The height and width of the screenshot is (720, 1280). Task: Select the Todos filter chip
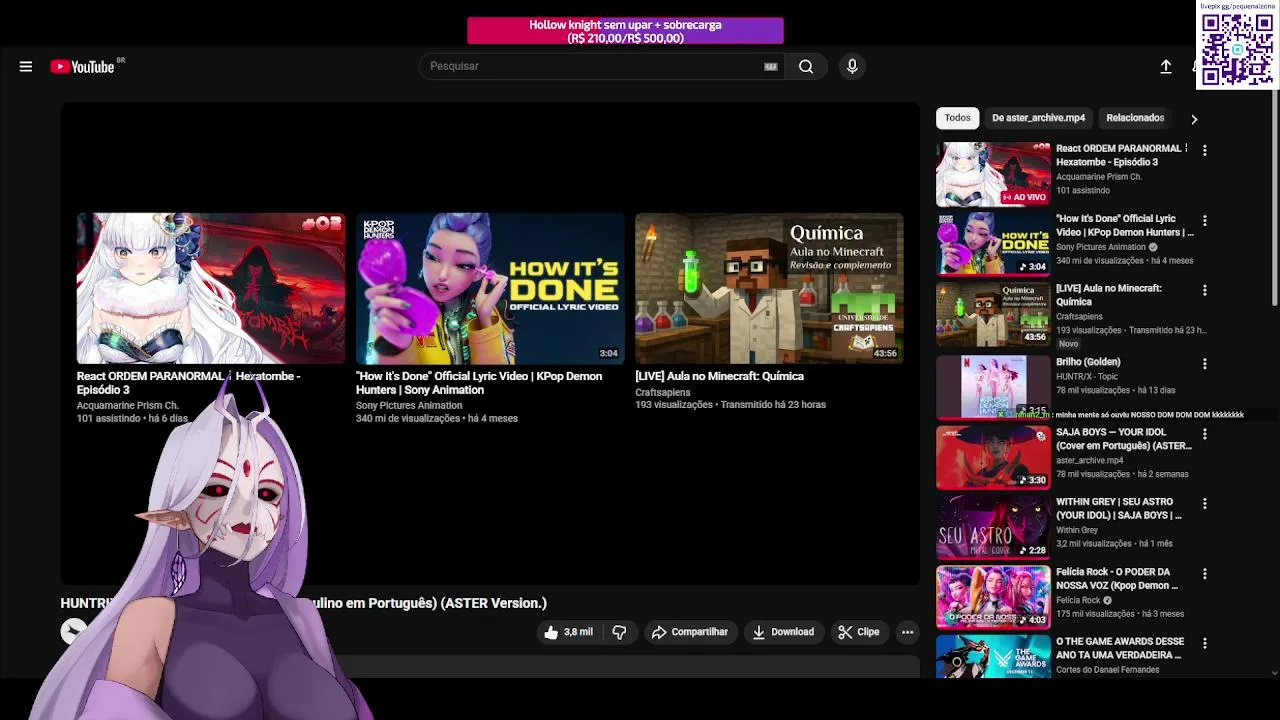[957, 118]
